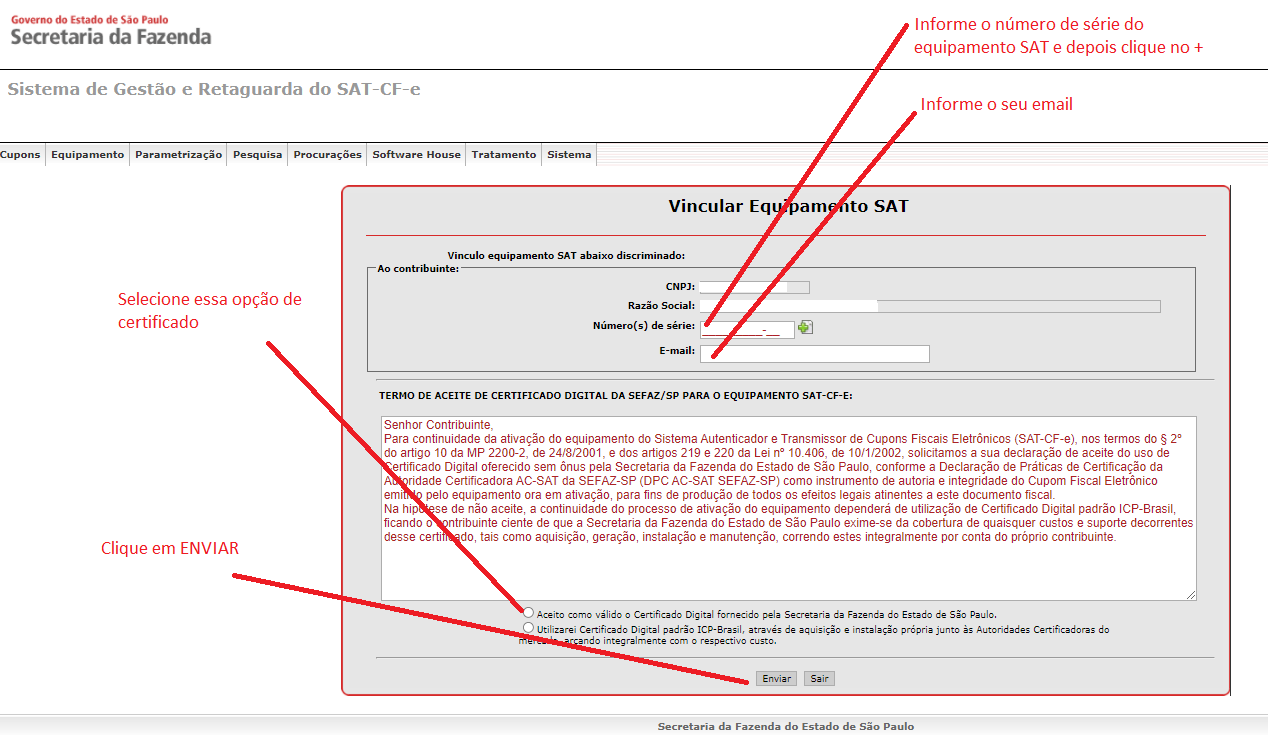Click the Secretaria da Fazenda logo
The width and height of the screenshot is (1268, 737).
110,31
